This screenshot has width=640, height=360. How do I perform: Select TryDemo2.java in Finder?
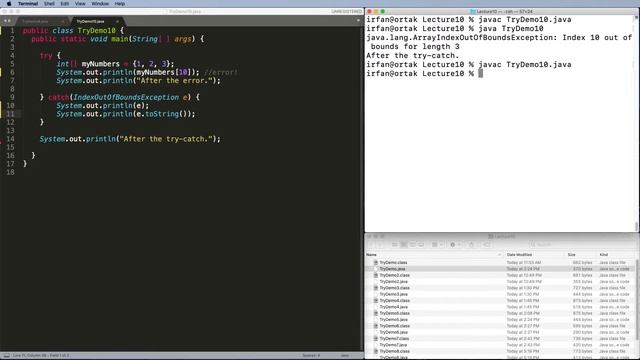click(500, 282)
